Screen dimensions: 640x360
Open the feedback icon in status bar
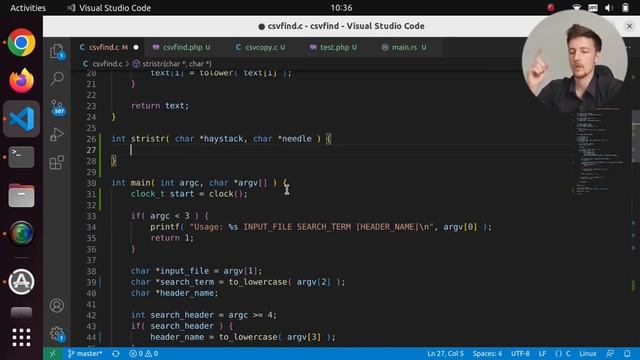610,353
